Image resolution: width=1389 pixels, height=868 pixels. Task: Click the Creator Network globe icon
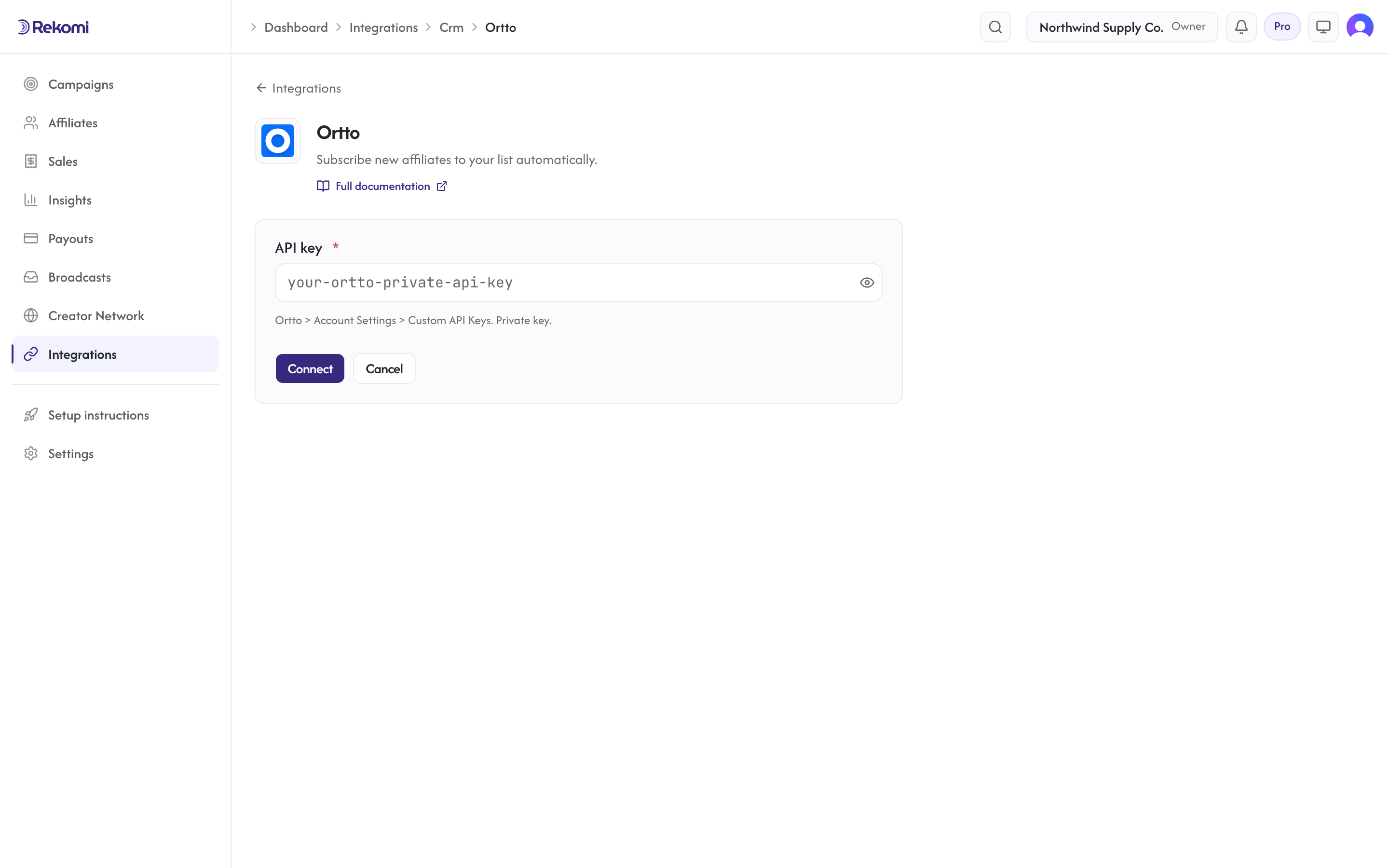click(31, 316)
